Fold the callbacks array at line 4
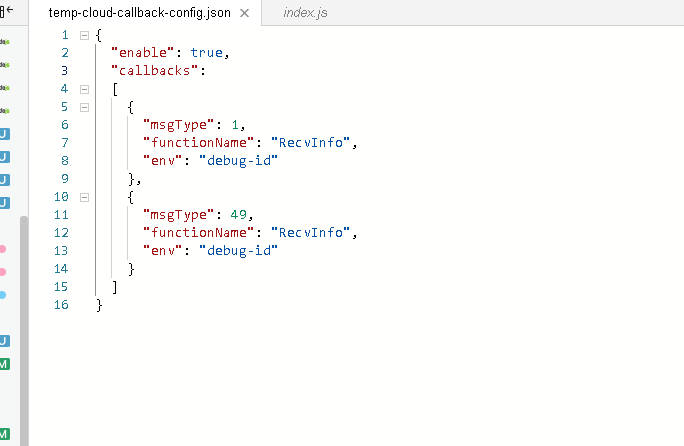 (84, 89)
